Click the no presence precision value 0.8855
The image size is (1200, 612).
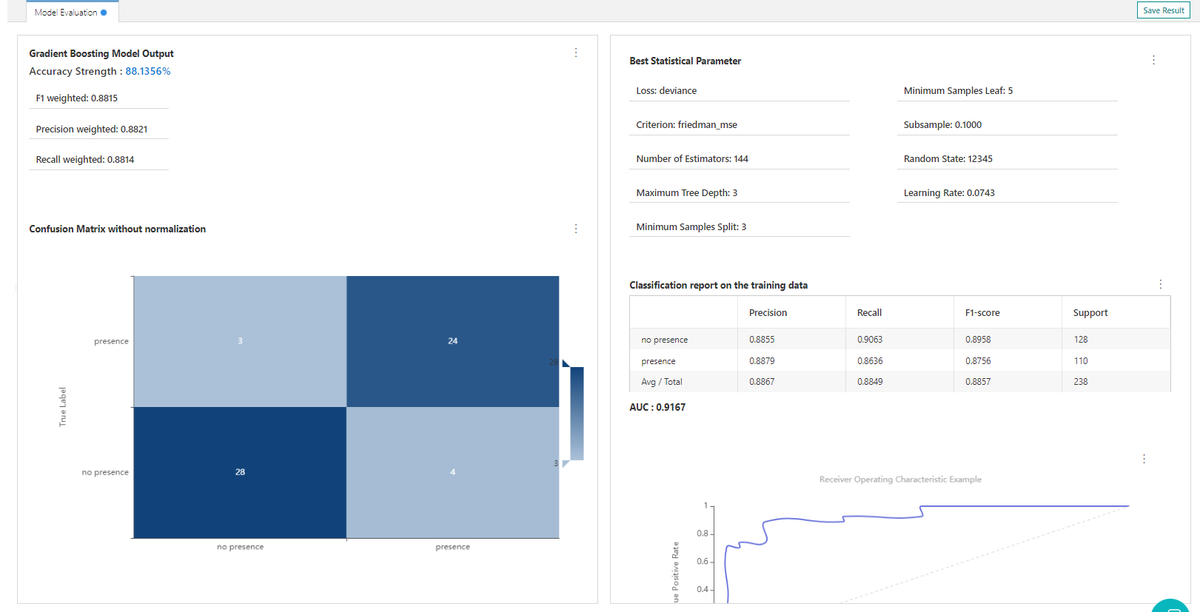point(761,340)
